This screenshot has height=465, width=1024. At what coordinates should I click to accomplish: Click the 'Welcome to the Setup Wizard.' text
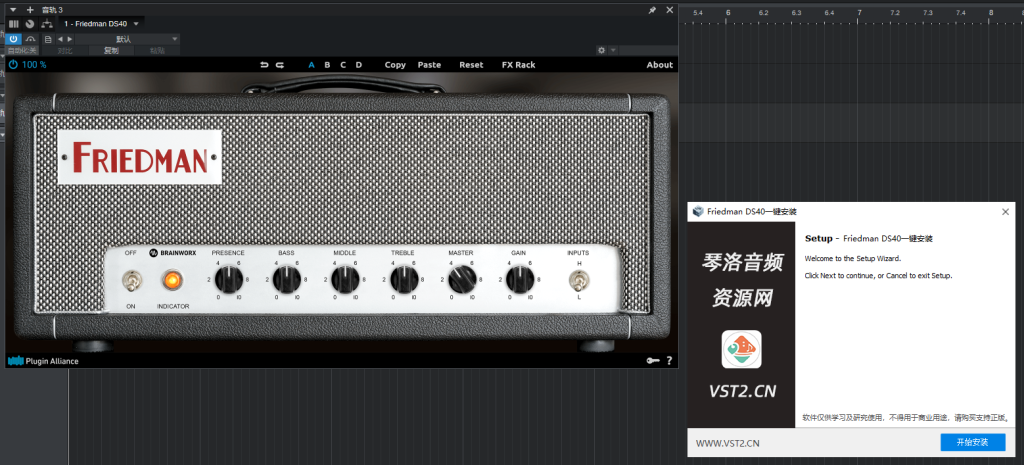(x=852, y=259)
